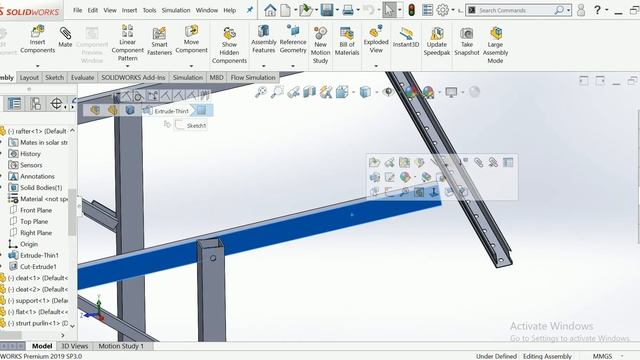Image resolution: width=640 pixels, height=360 pixels.
Task: Open the Save dropdown arrow
Action: click(x=337, y=10)
